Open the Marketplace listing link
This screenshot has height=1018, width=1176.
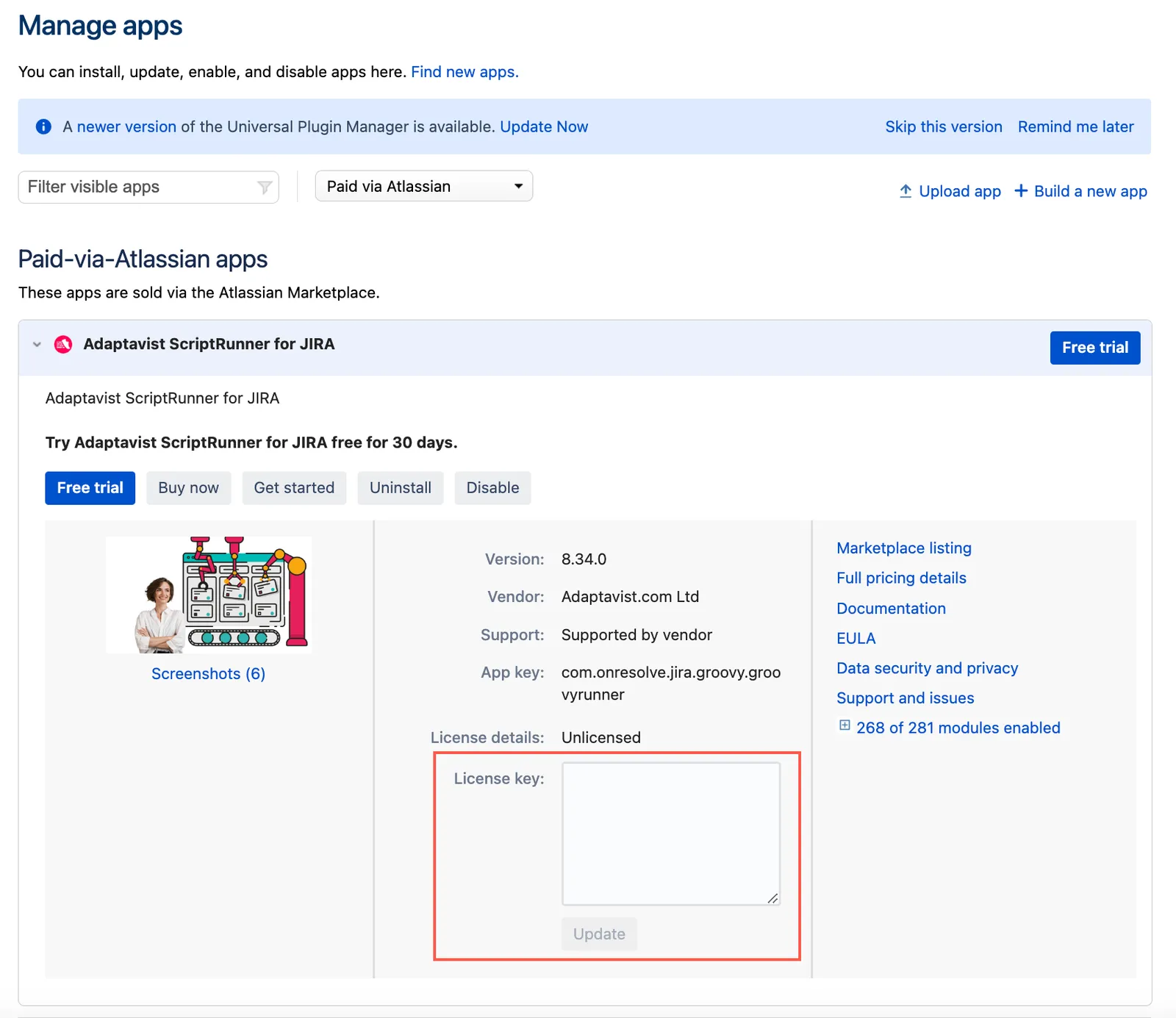[x=904, y=548]
